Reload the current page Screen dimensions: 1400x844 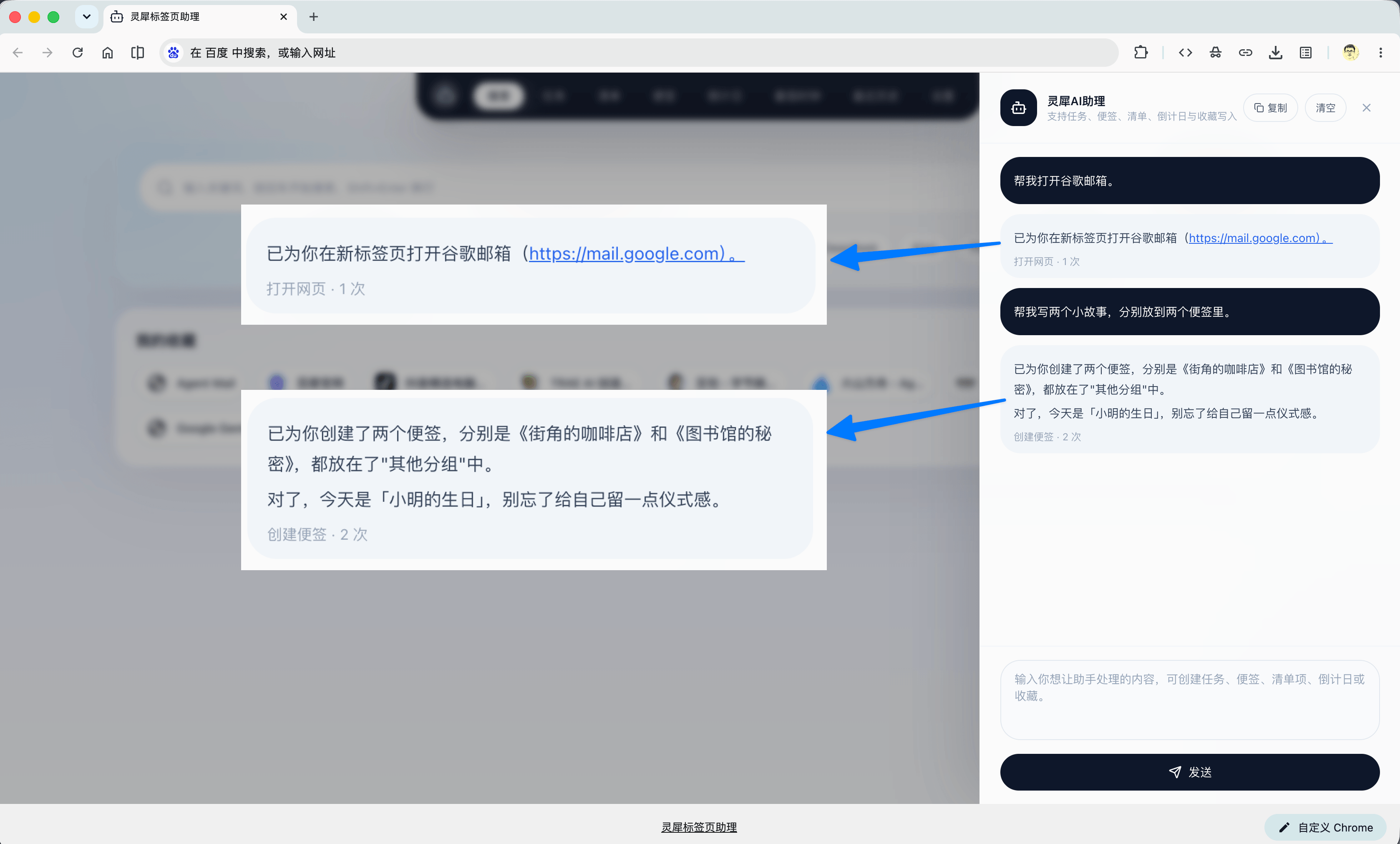tap(78, 53)
